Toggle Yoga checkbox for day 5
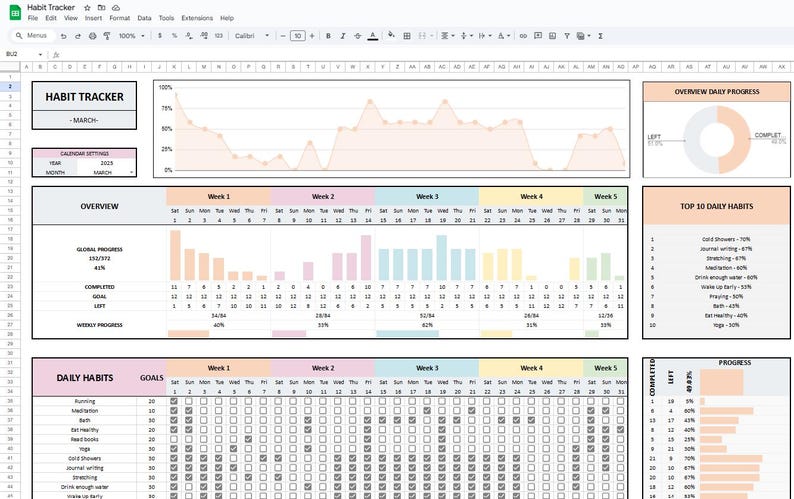794x499 pixels. pos(233,449)
